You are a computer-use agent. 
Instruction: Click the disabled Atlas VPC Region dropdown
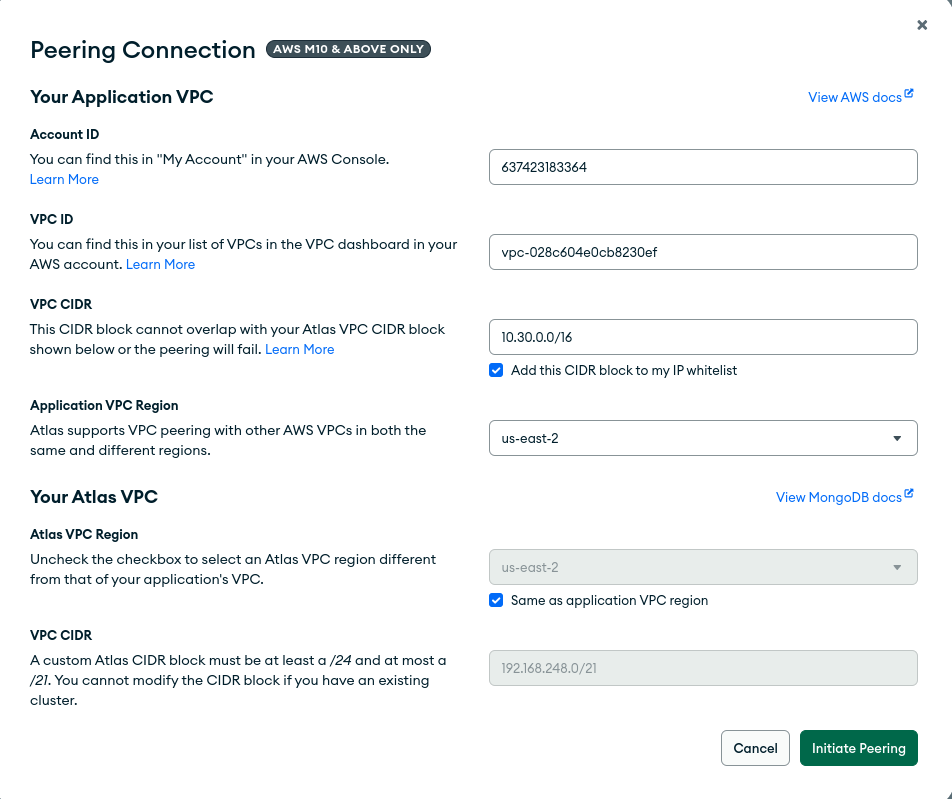point(703,567)
